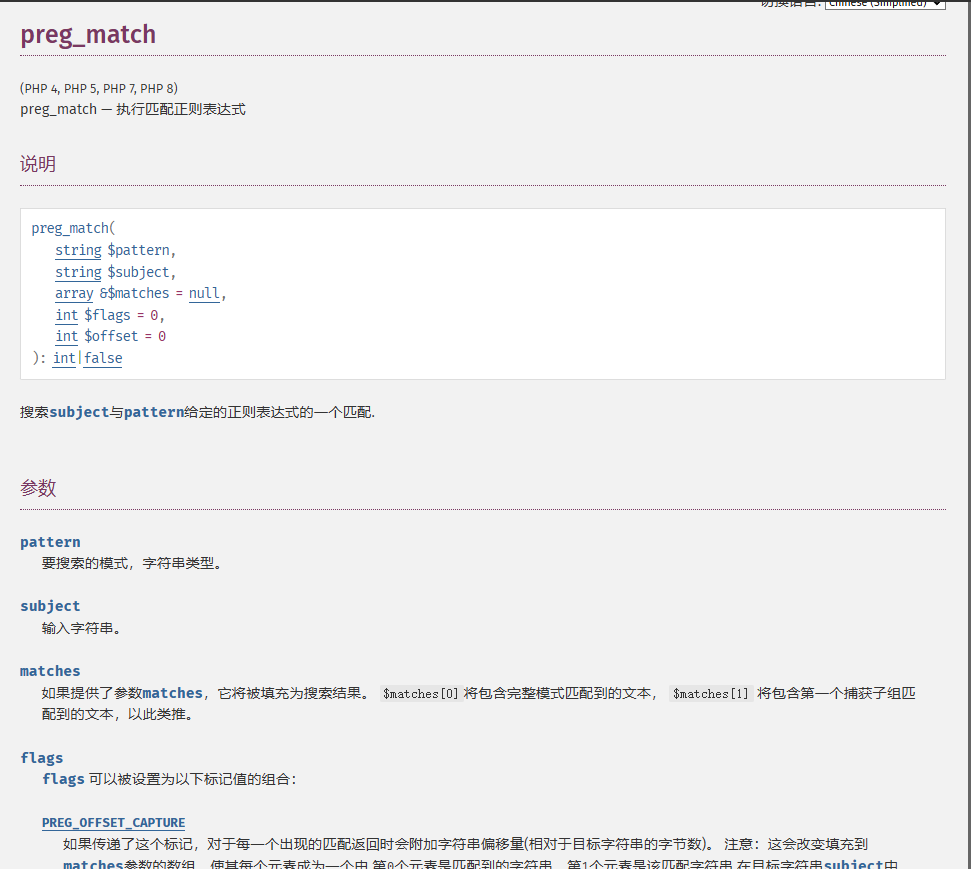Open the Chinese (Simplified) language dropdown
This screenshot has height=869, width=971.
[x=884, y=4]
